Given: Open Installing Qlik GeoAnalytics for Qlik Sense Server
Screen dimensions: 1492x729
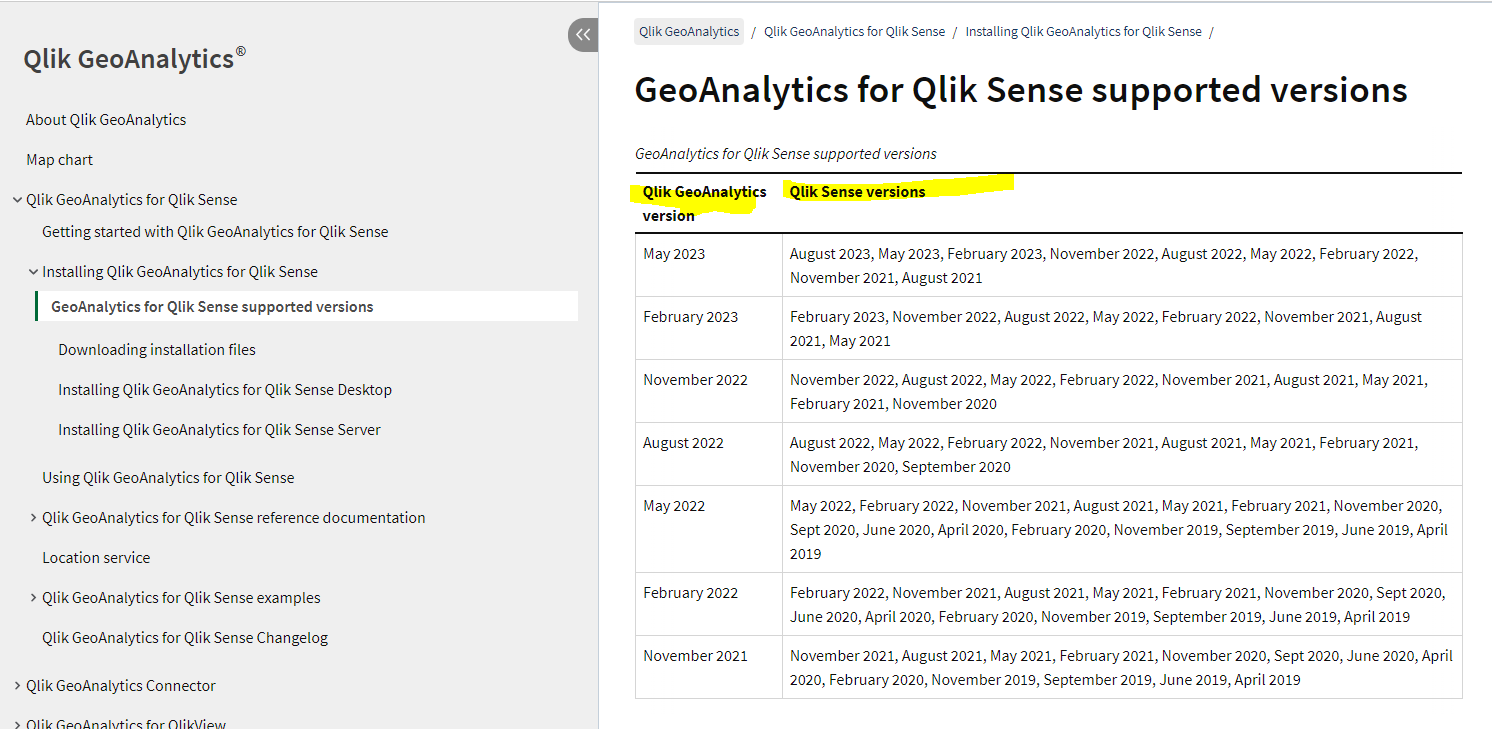Looking at the screenshot, I should coord(220,429).
